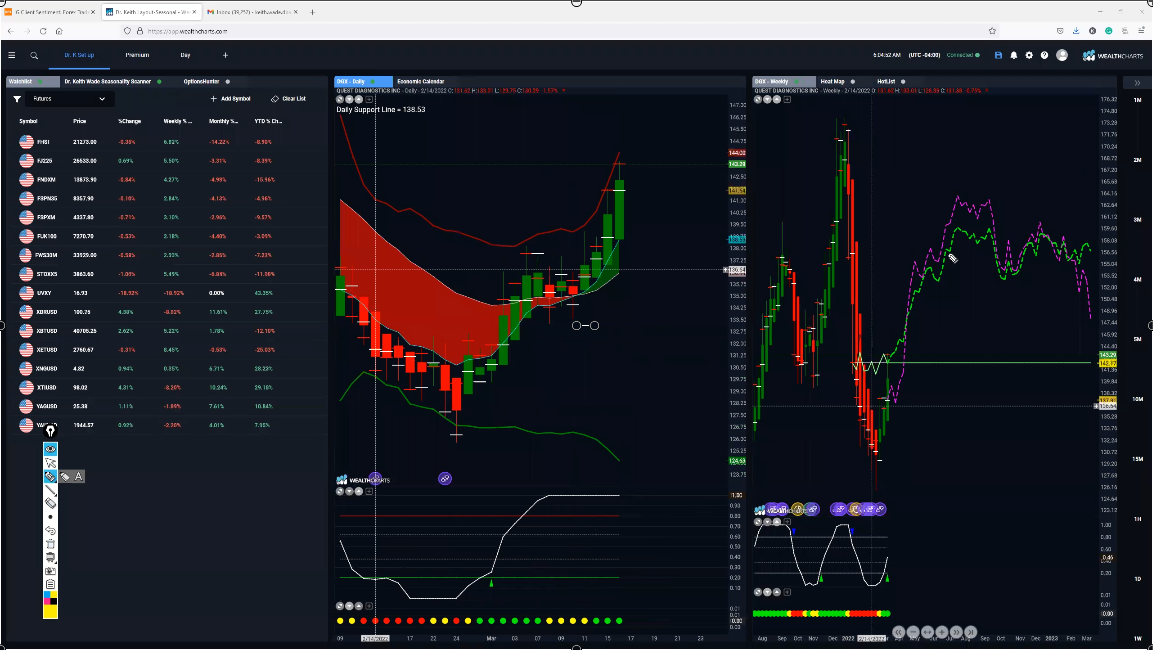The height and width of the screenshot is (650, 1153).
Task: Undo the last annotation
Action: 50,530
